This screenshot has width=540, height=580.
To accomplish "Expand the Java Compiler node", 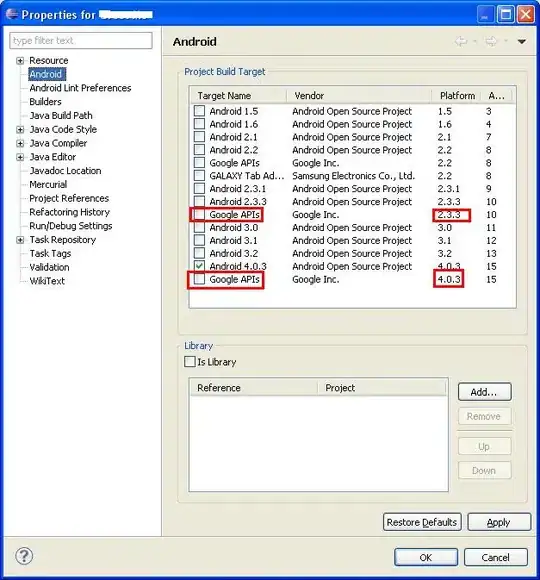I will coord(20,143).
